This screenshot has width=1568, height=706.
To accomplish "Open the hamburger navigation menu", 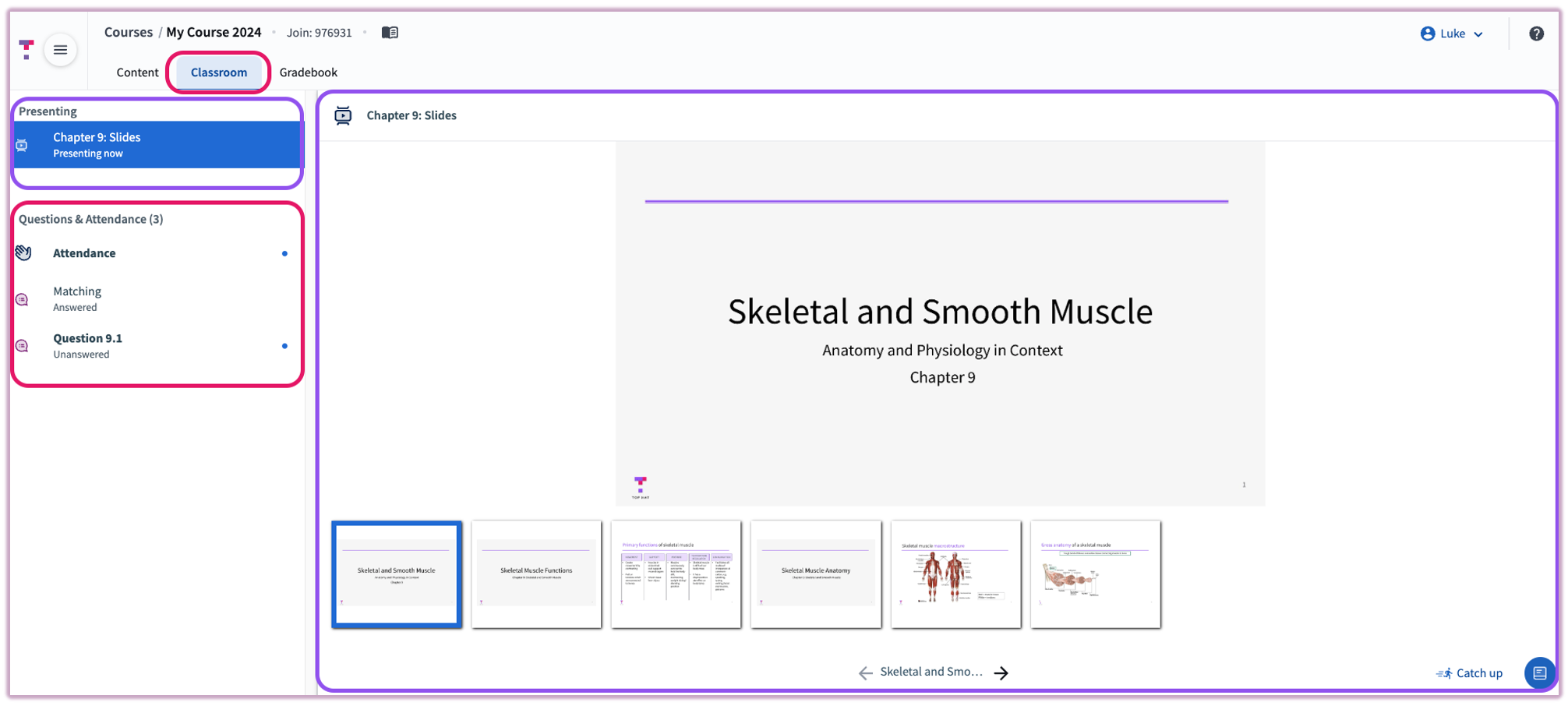I will pos(60,49).
